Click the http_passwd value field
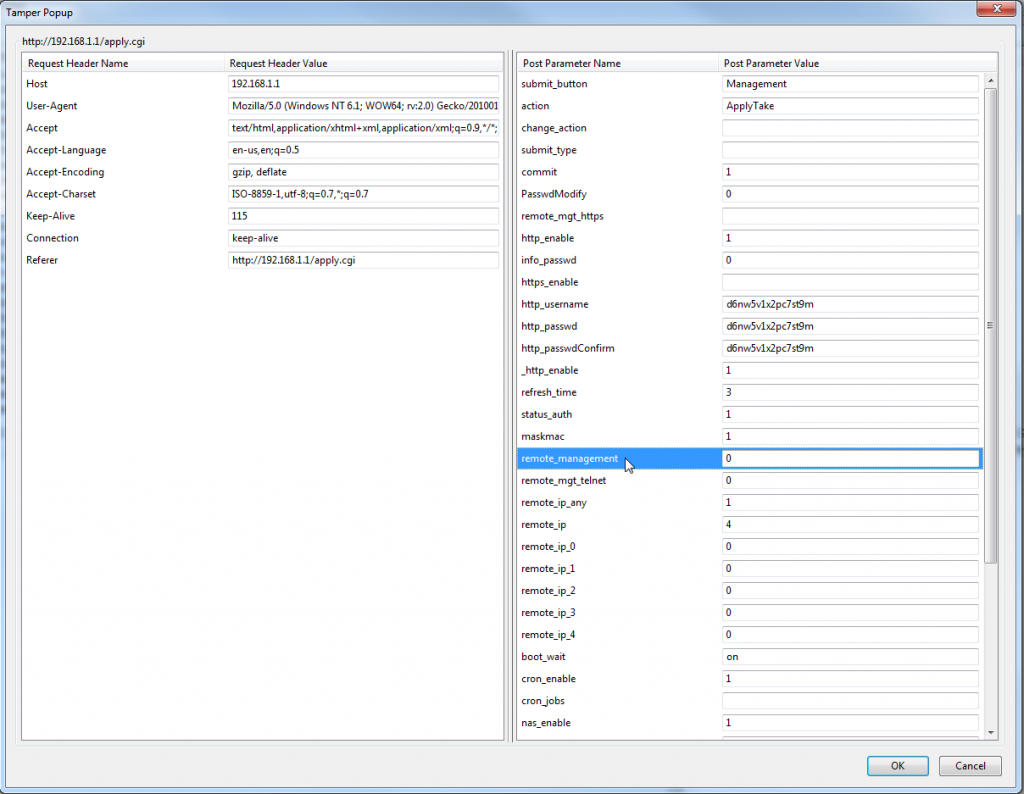Image resolution: width=1024 pixels, height=794 pixels. point(850,326)
